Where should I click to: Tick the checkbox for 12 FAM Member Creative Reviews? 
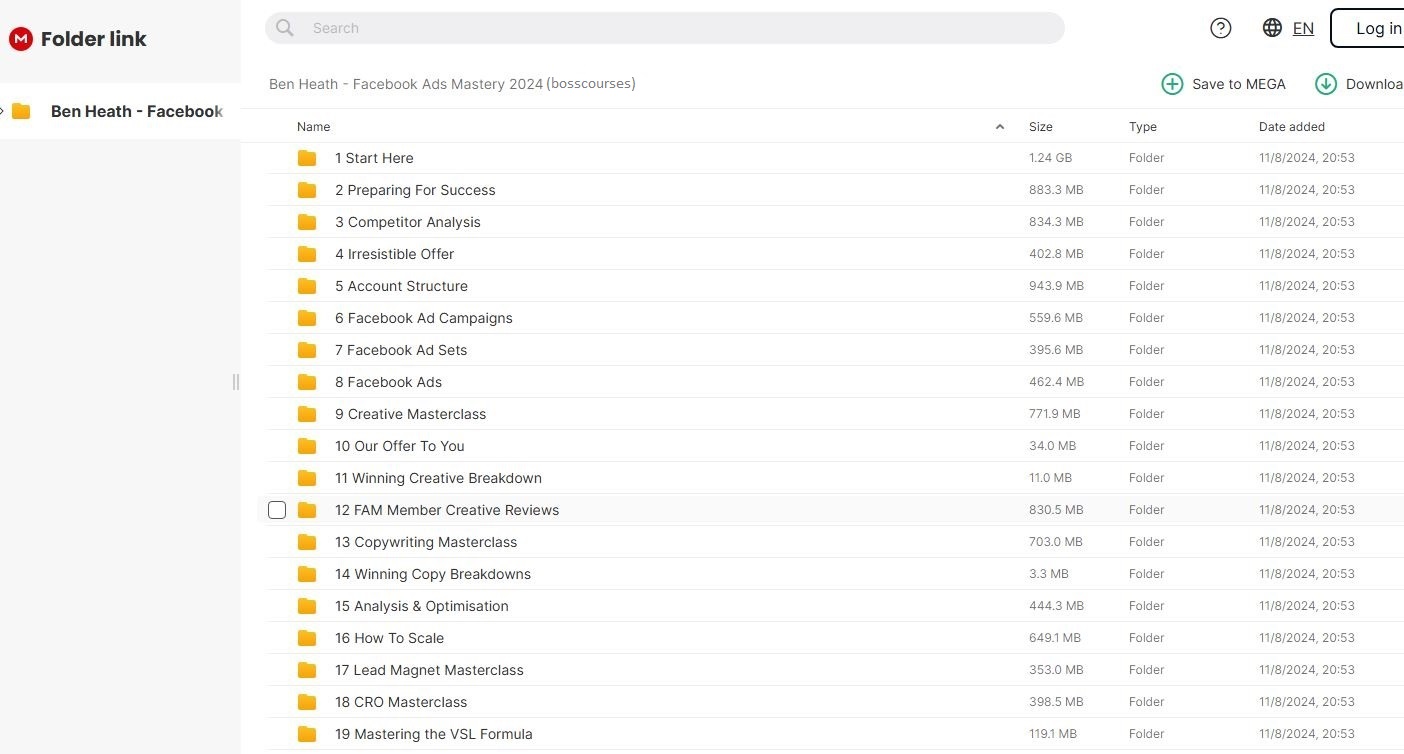tap(277, 510)
